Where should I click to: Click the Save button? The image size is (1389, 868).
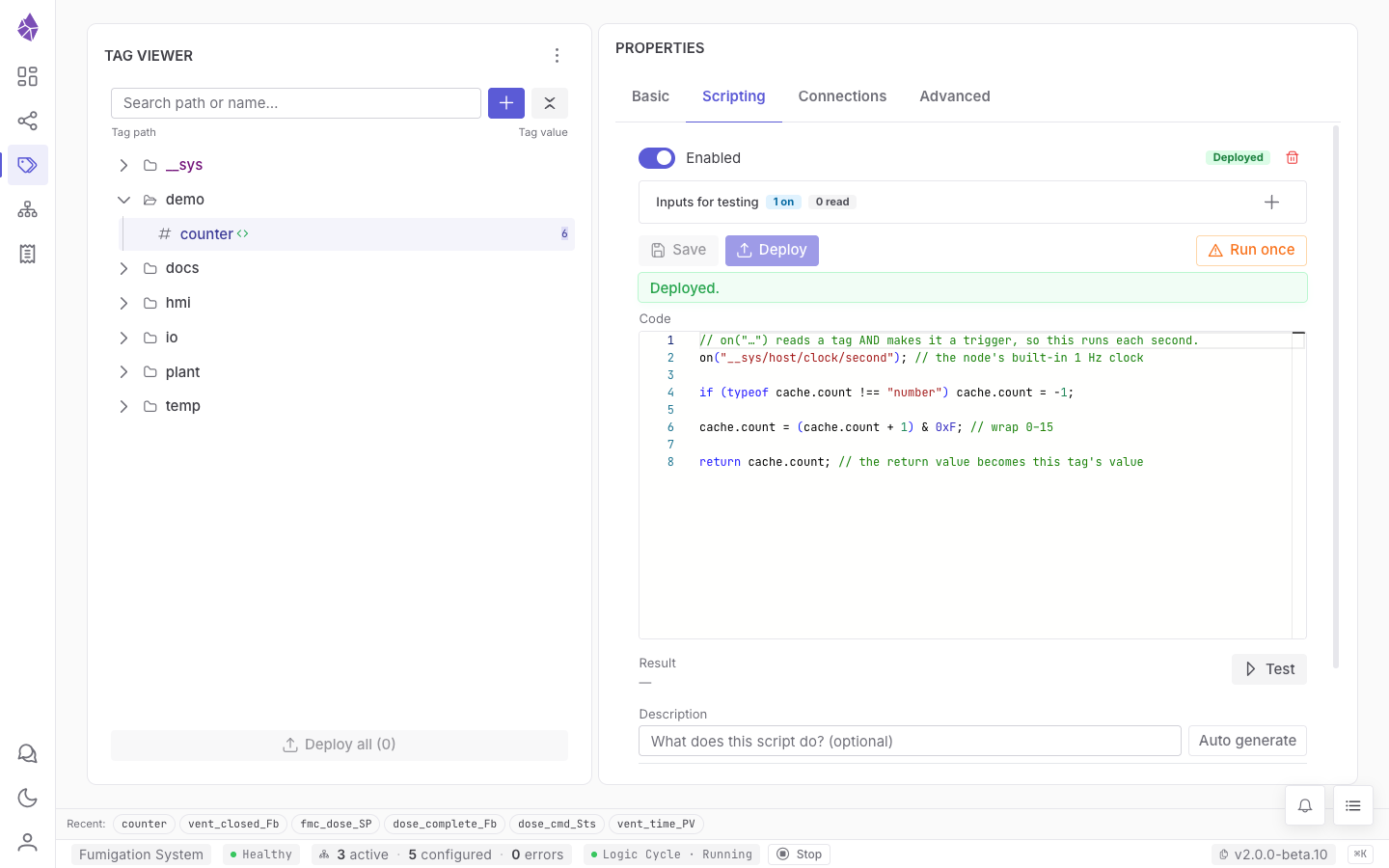[x=678, y=251]
